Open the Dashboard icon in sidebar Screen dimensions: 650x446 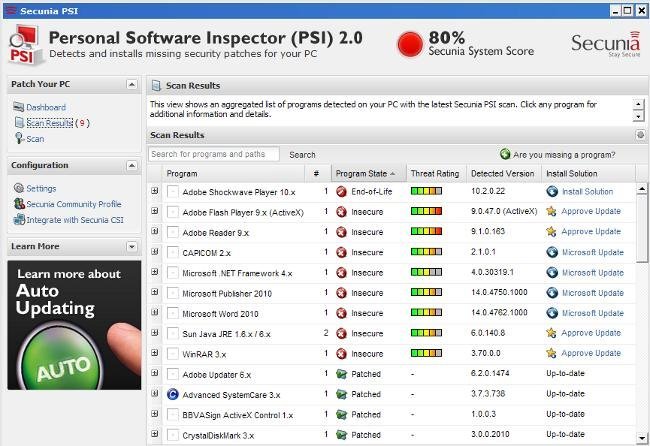point(18,107)
